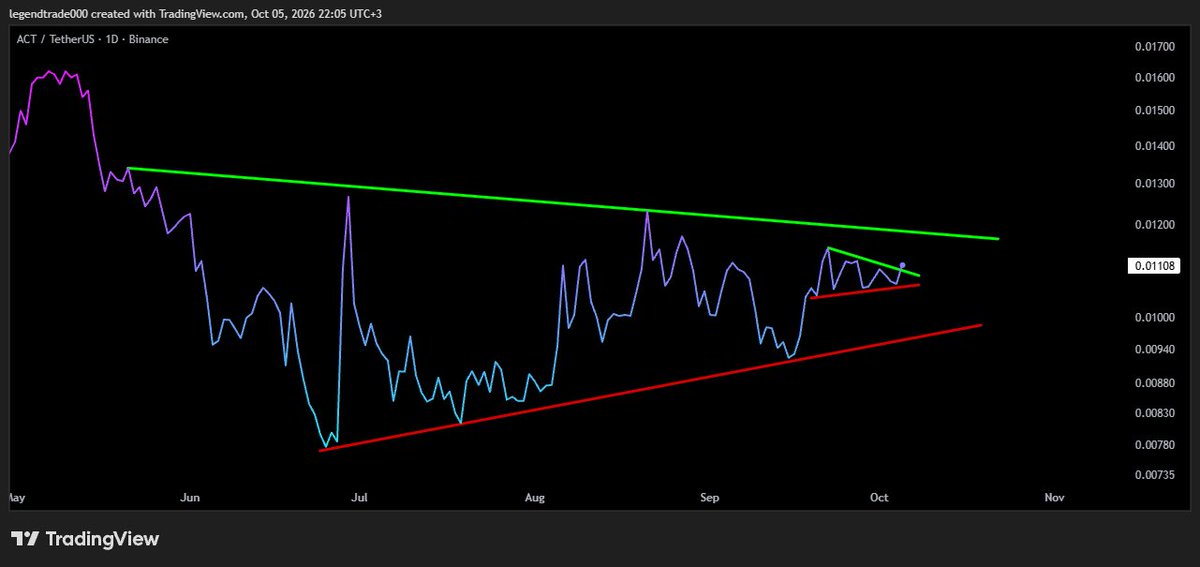Click the 0.01000 price axis label
Image resolution: width=1200 pixels, height=567 pixels.
click(1154, 318)
